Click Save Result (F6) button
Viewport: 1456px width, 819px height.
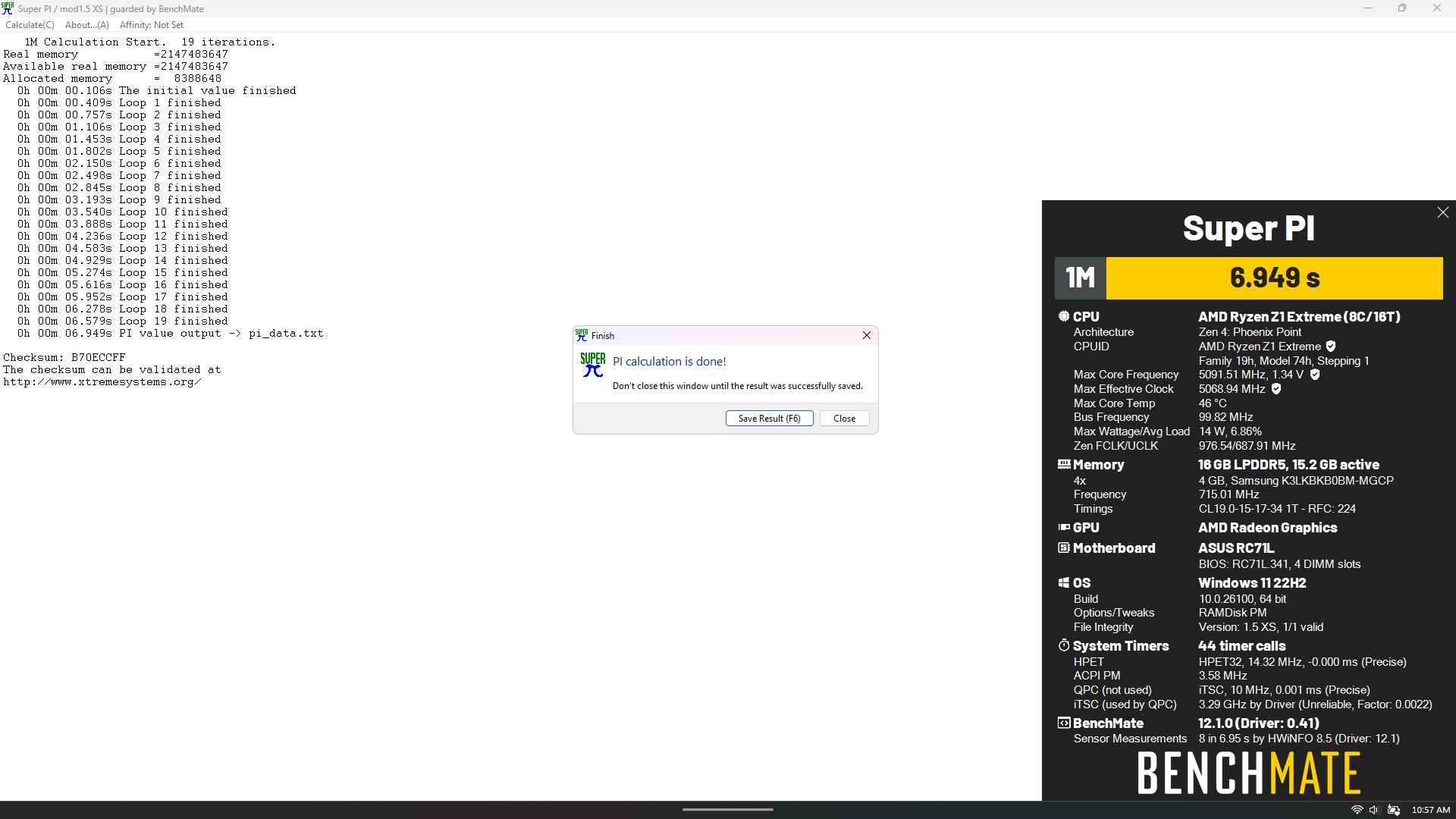coord(769,419)
